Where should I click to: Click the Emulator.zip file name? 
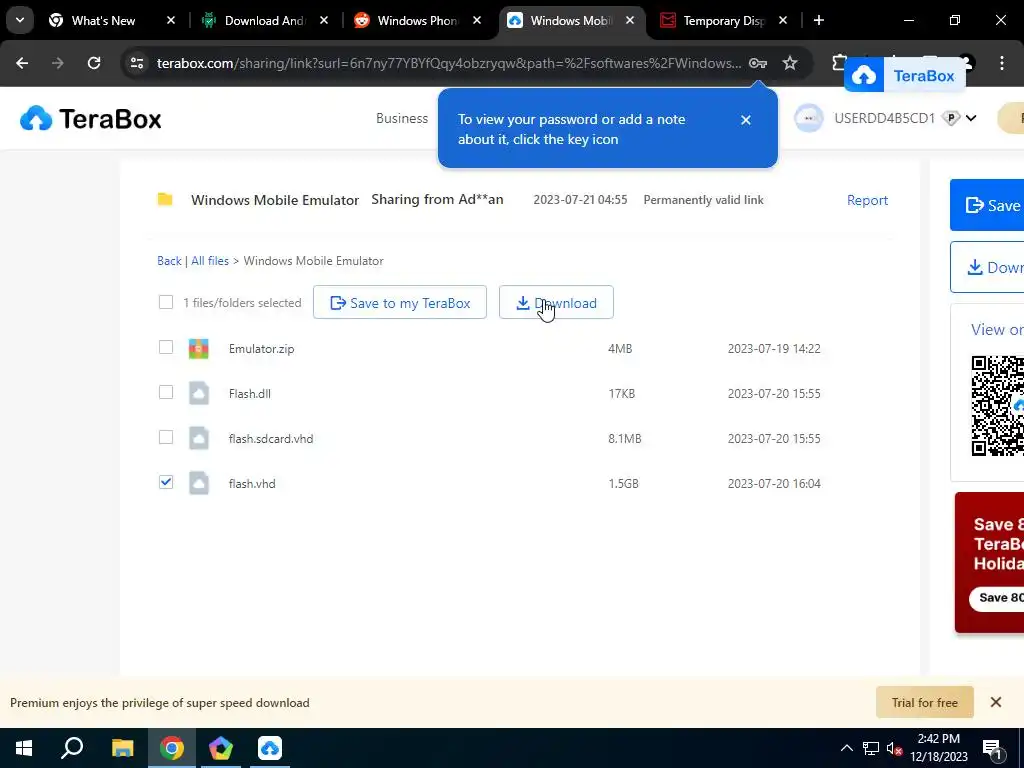(261, 349)
